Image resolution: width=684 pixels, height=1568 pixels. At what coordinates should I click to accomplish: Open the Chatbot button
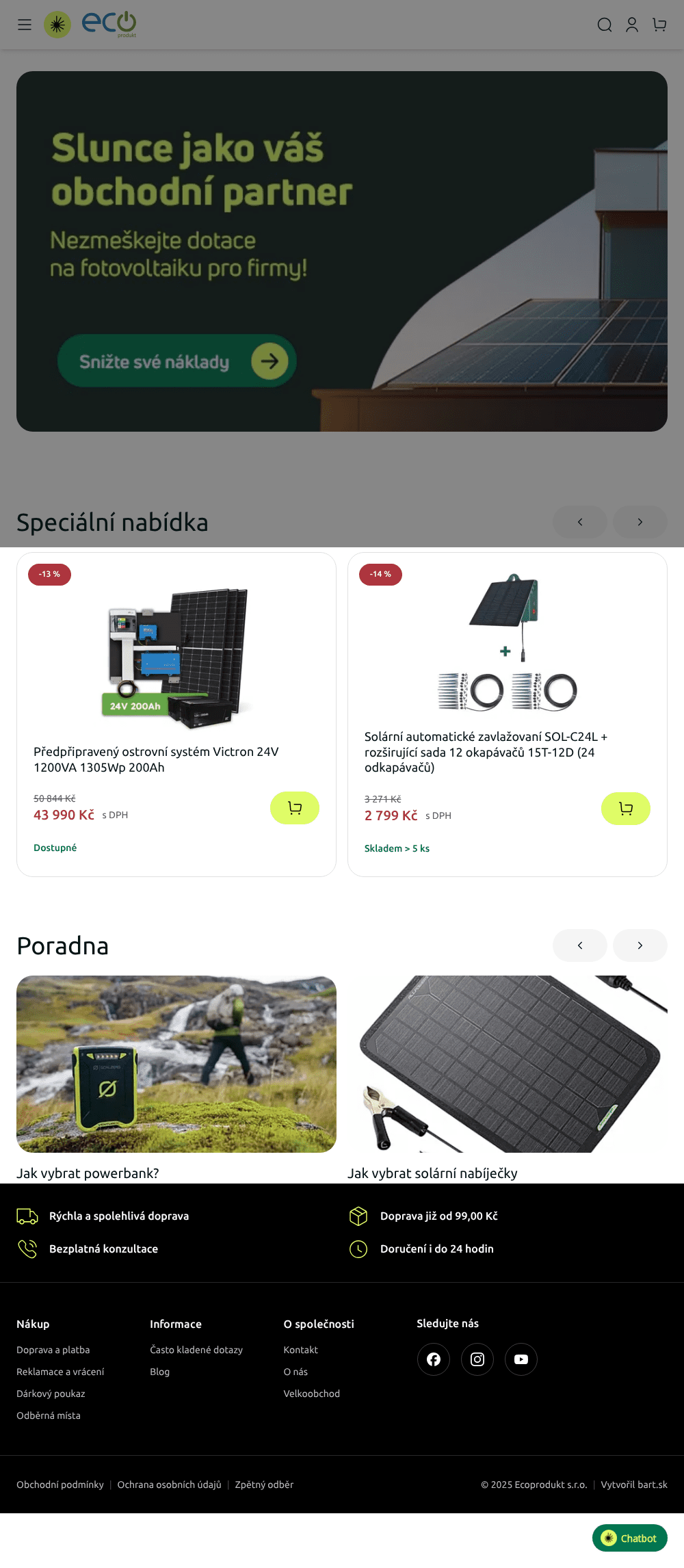click(630, 1538)
